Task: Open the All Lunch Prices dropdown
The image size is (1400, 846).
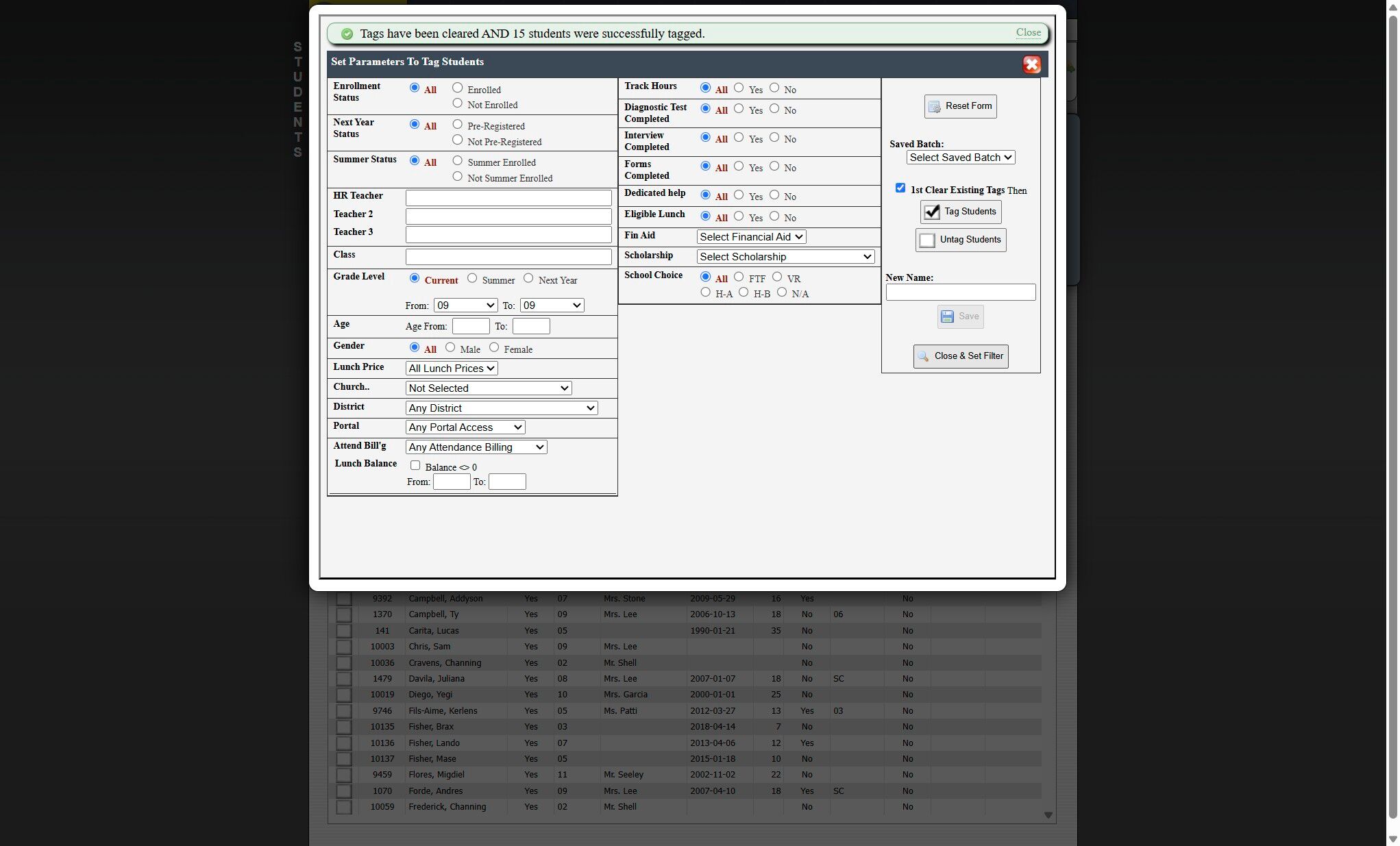Action: tap(452, 369)
